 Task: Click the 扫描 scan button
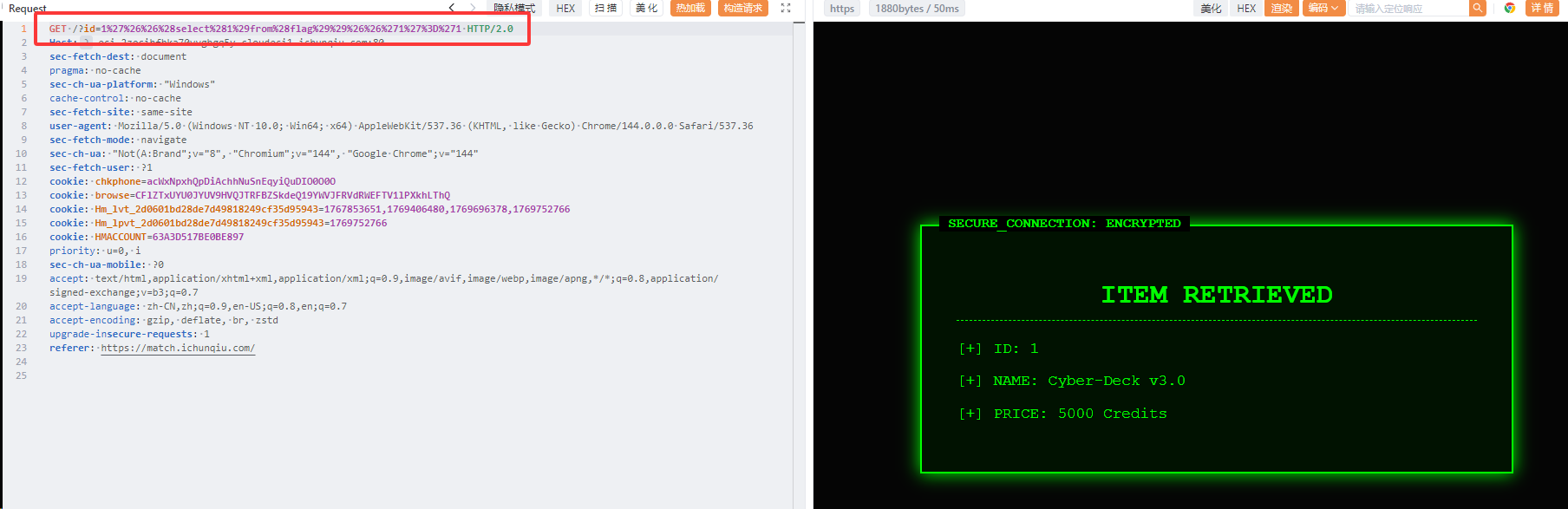pos(606,8)
